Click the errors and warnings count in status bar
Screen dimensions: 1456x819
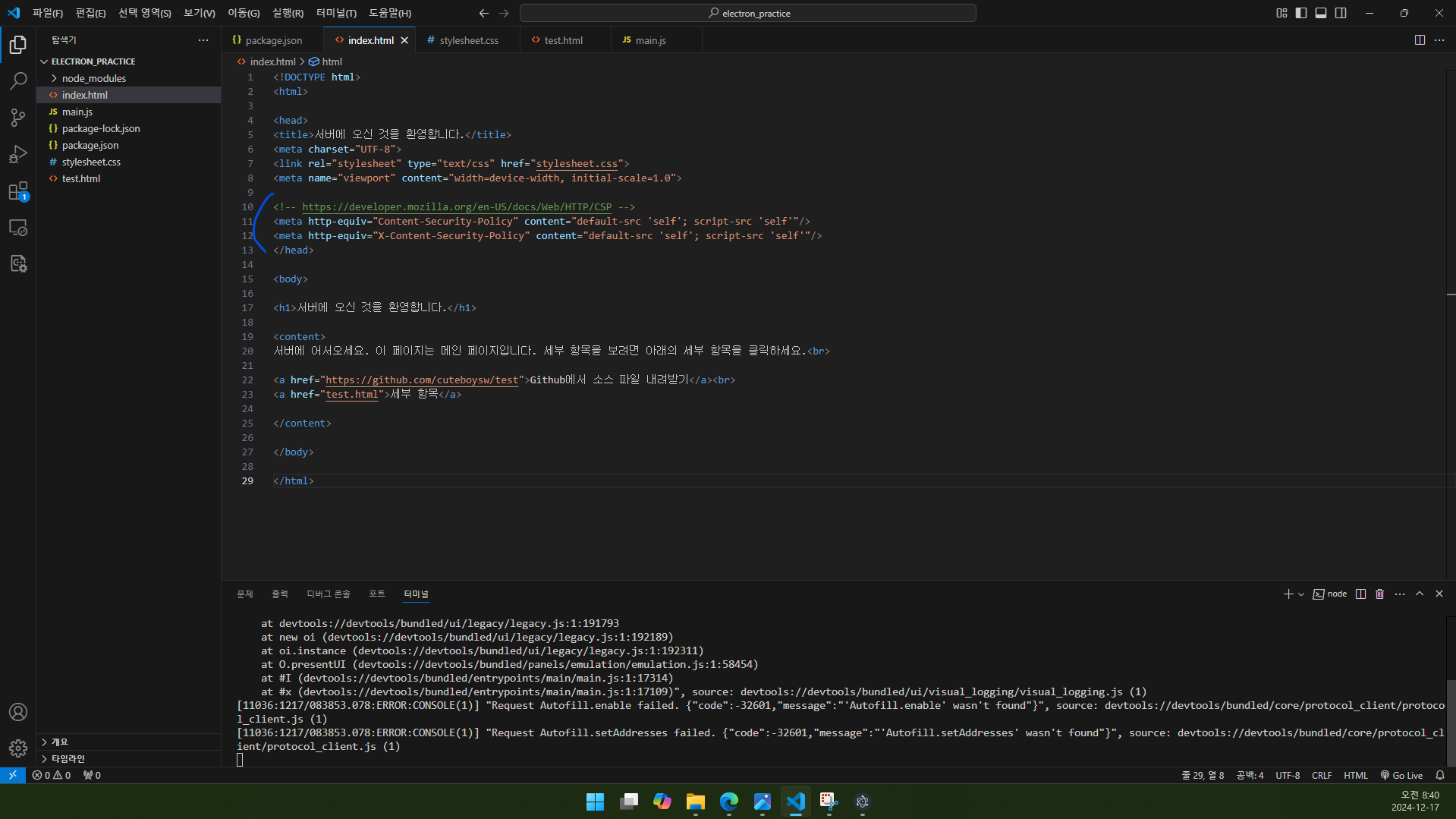[x=52, y=775]
